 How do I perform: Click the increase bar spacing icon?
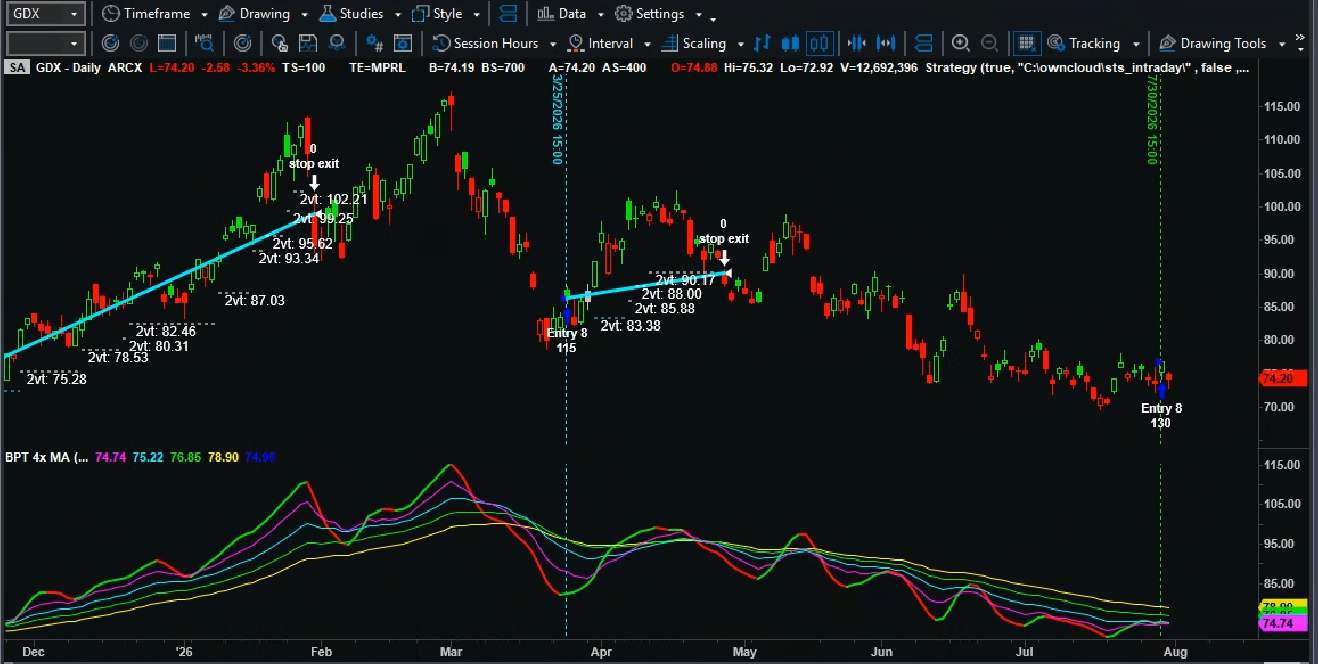pos(886,43)
